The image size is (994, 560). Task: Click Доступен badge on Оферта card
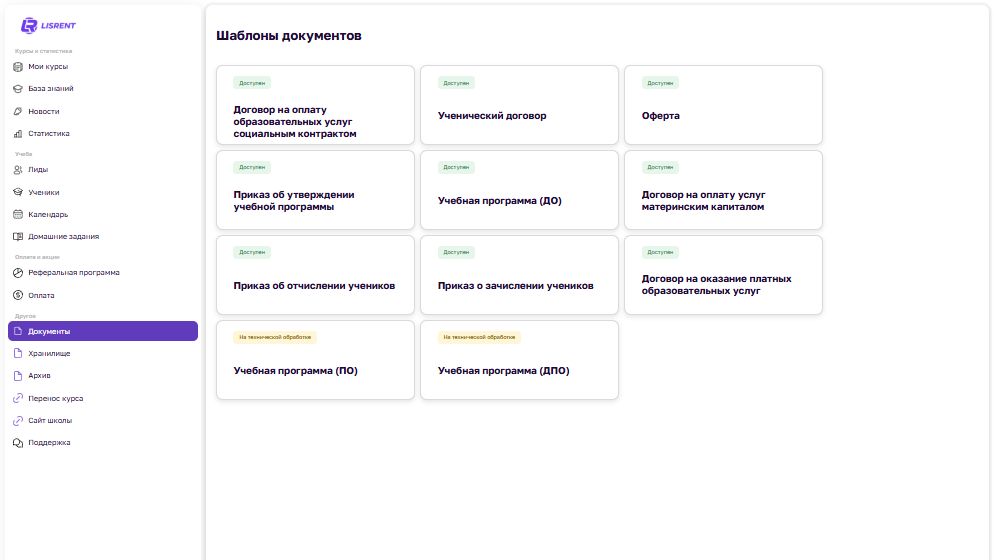click(660, 83)
